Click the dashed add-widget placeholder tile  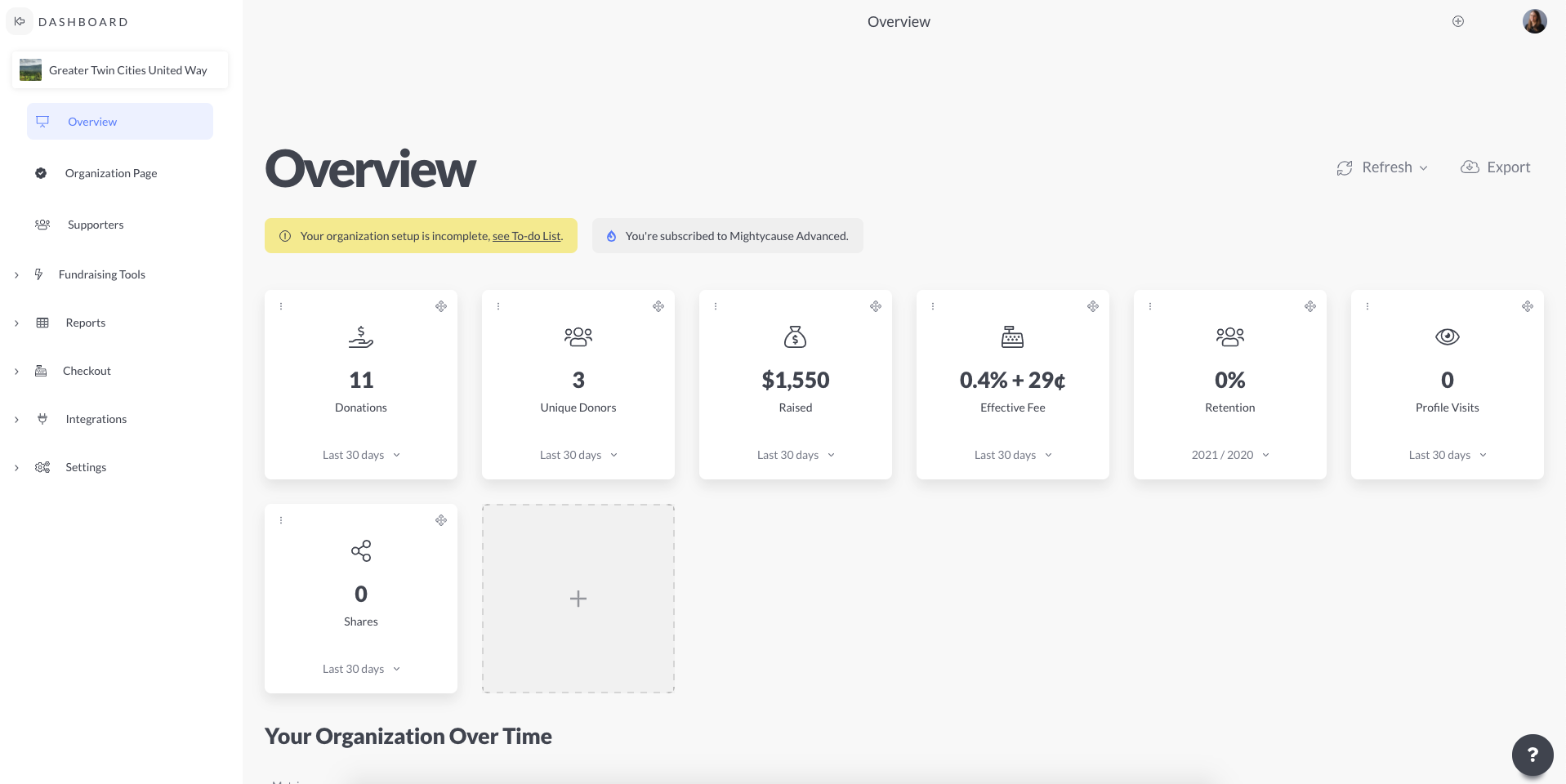point(578,598)
